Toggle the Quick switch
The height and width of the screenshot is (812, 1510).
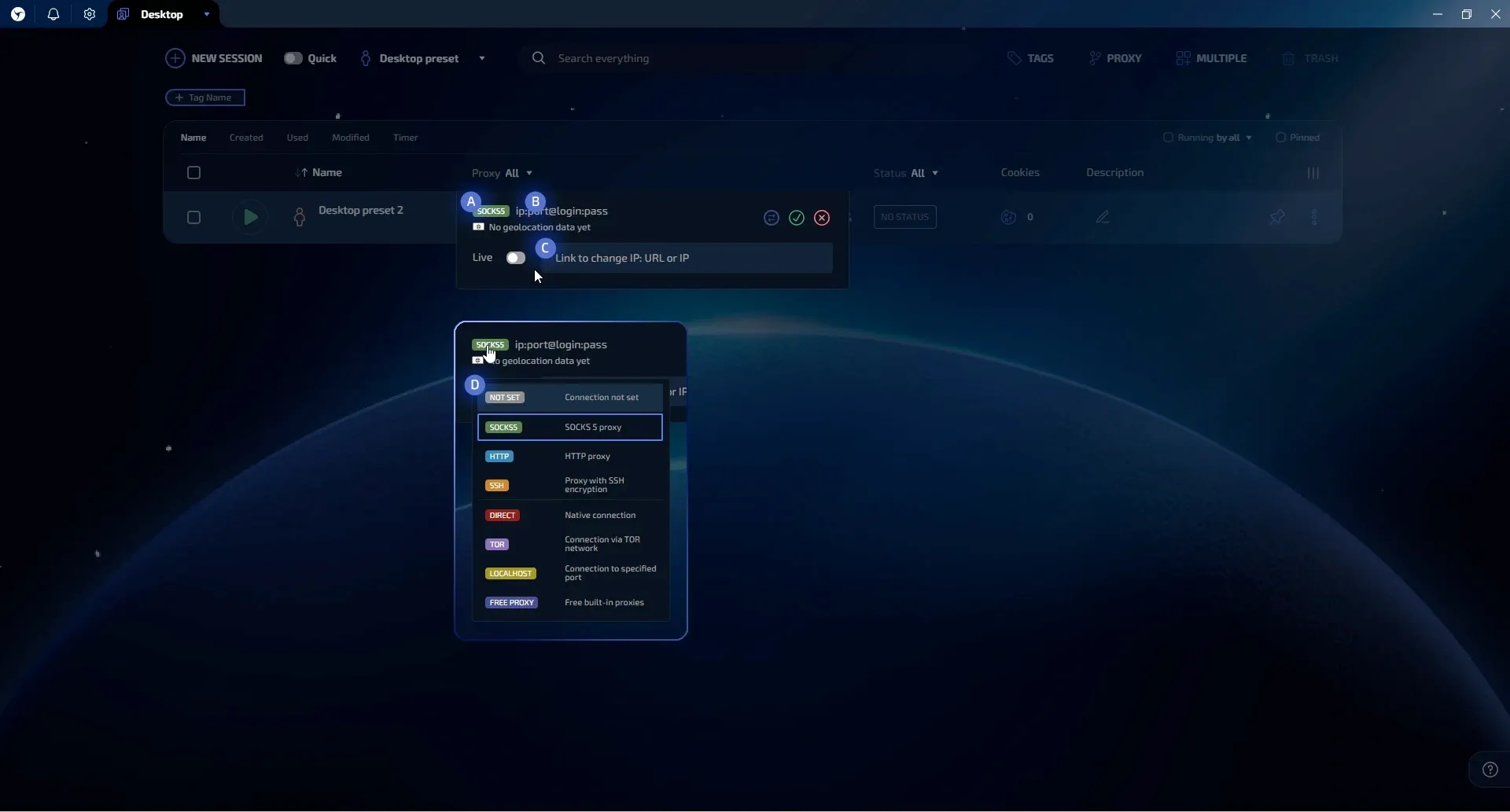294,58
